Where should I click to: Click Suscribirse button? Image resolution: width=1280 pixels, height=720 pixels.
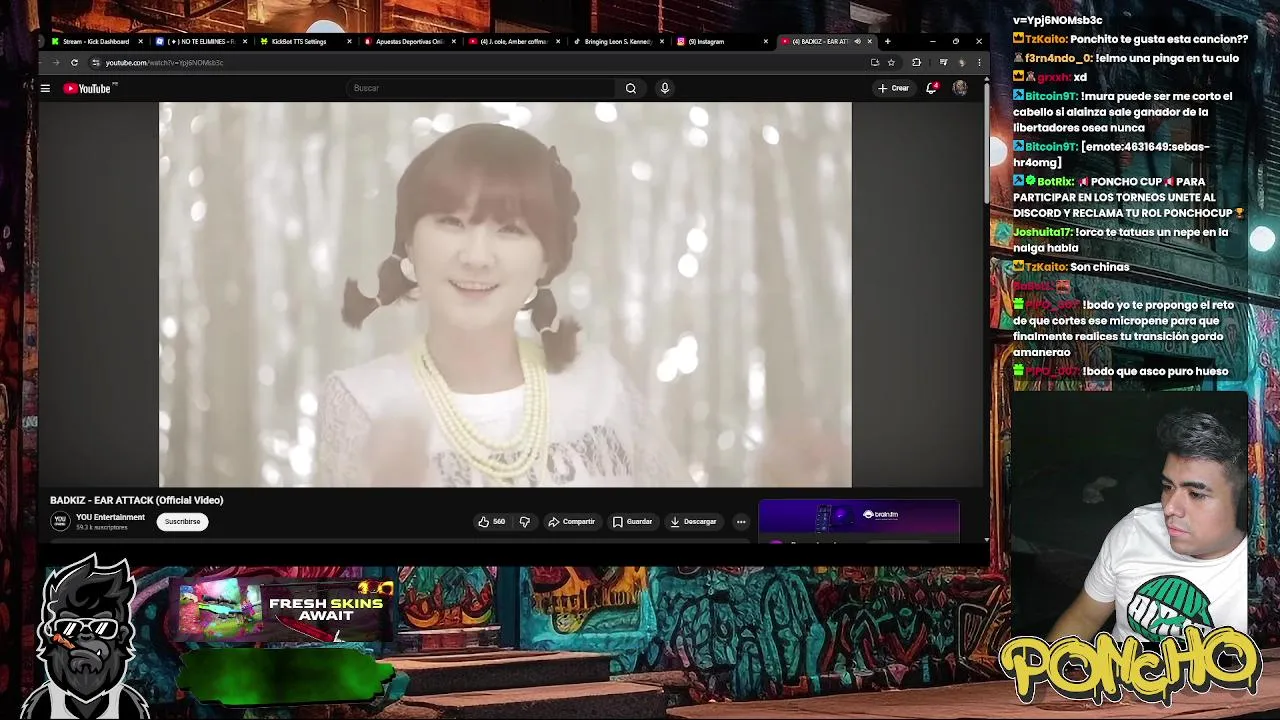pyautogui.click(x=182, y=521)
